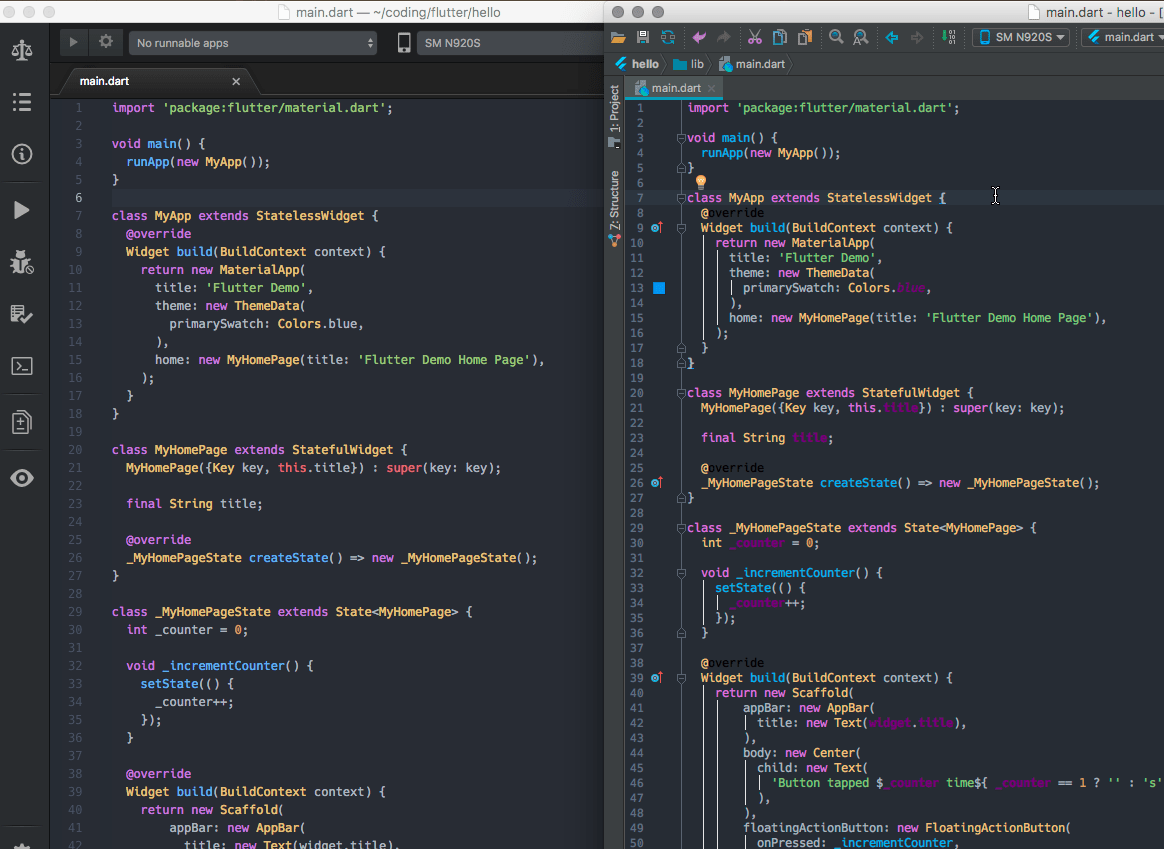Collapse the MyApp class fold marker

[x=681, y=198]
